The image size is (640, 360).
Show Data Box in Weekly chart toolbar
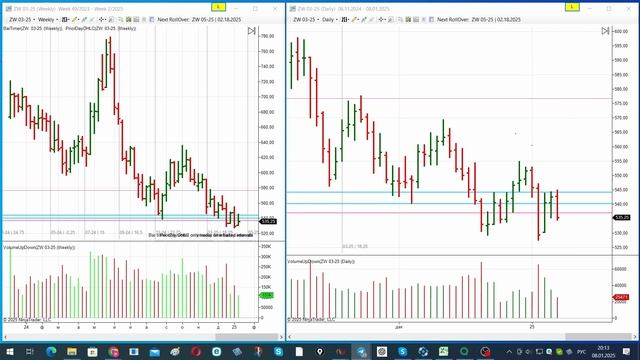[120, 19]
